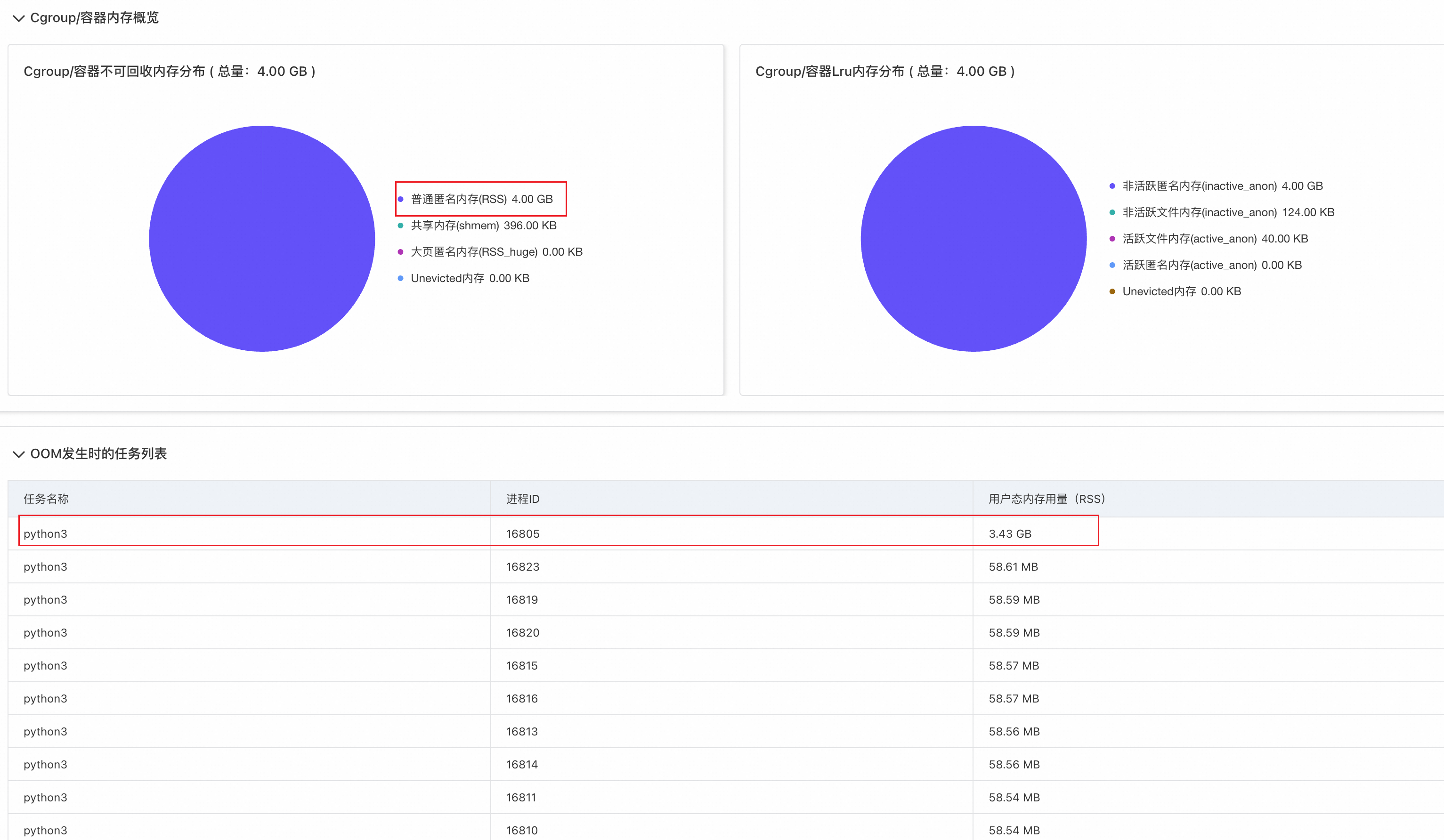The width and height of the screenshot is (1444, 840).
Task: Toggle 普通匿名内存(RSS) legend dot in left chart
Action: pyautogui.click(x=400, y=199)
